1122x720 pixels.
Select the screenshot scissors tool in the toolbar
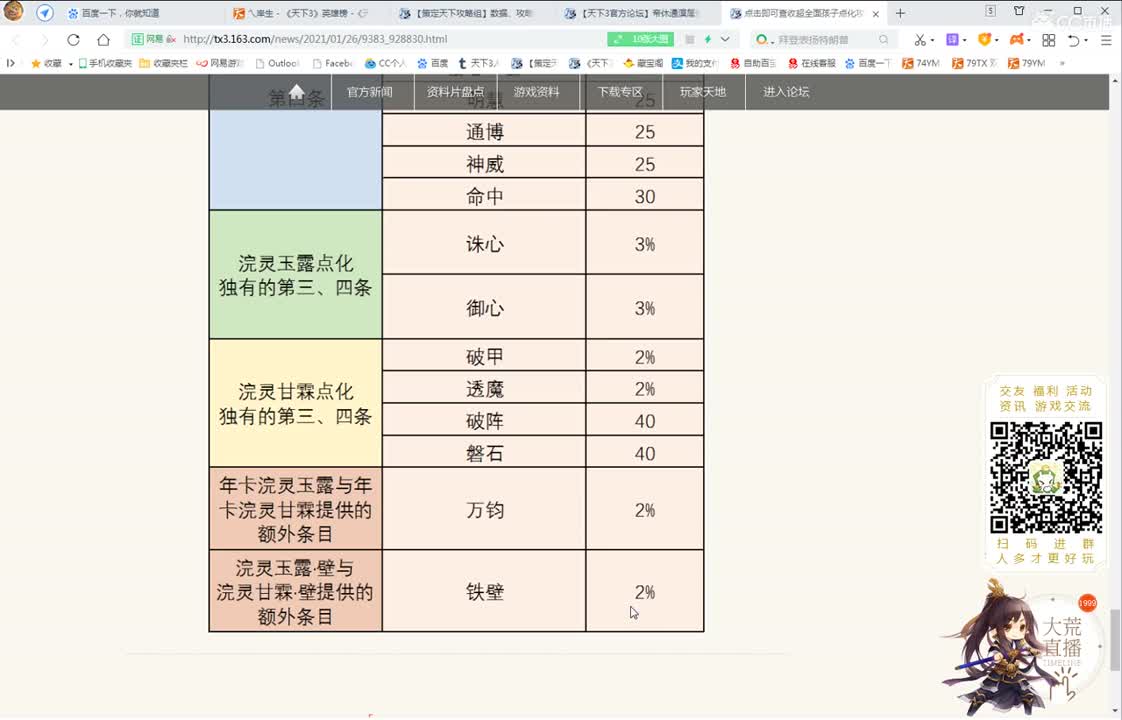pyautogui.click(x=920, y=39)
